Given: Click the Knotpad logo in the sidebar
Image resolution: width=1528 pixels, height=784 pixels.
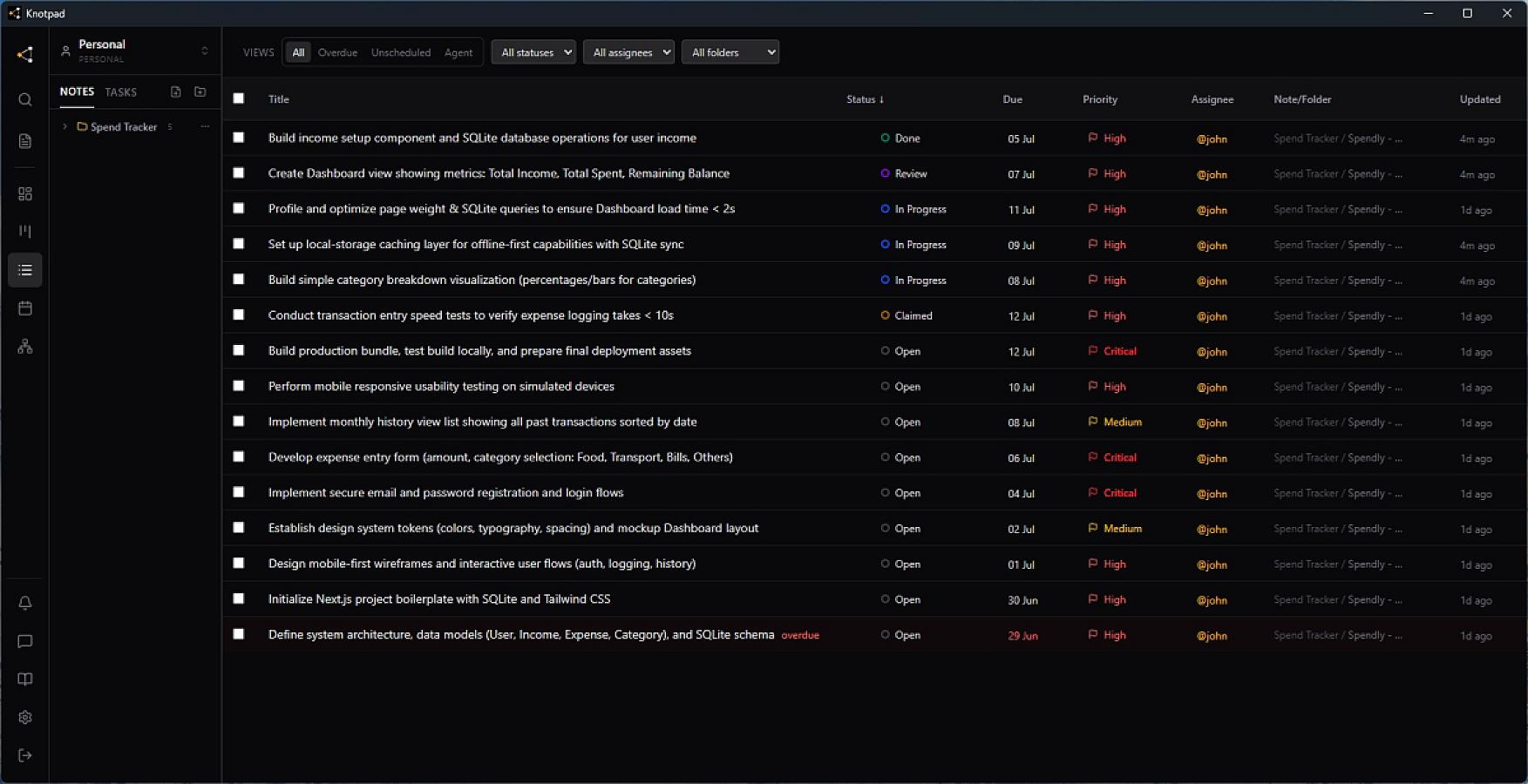Looking at the screenshot, I should [25, 55].
